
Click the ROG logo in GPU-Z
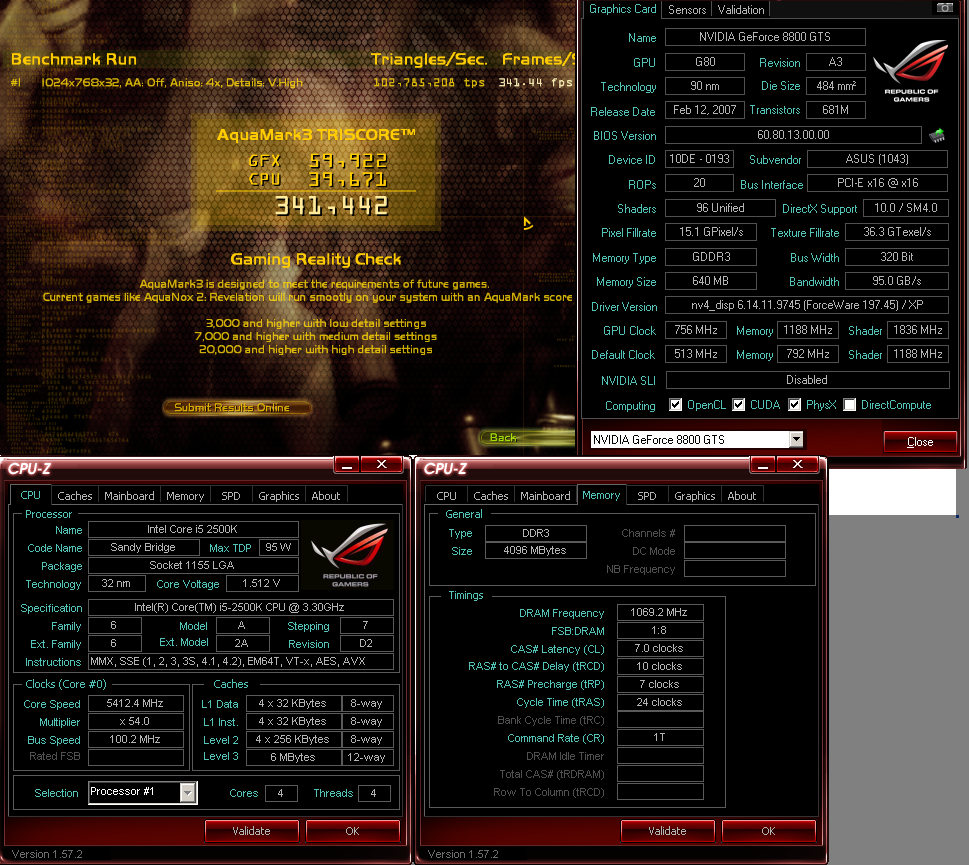pyautogui.click(x=911, y=70)
